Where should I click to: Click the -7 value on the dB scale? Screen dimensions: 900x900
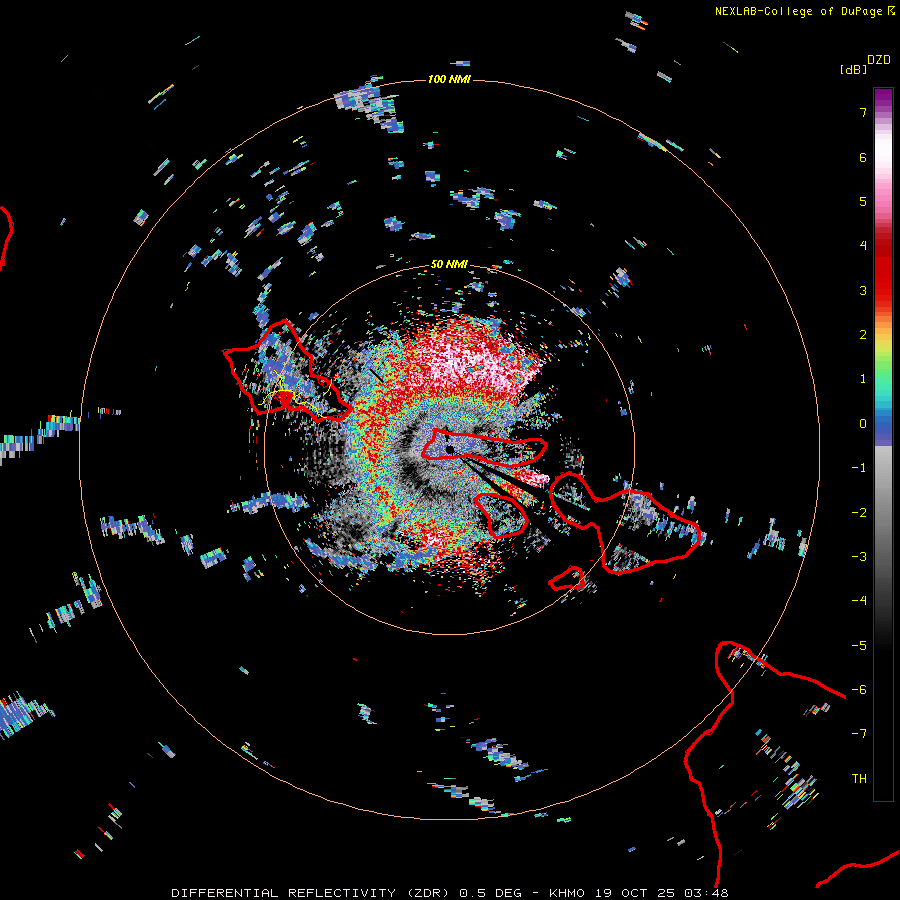(x=859, y=734)
